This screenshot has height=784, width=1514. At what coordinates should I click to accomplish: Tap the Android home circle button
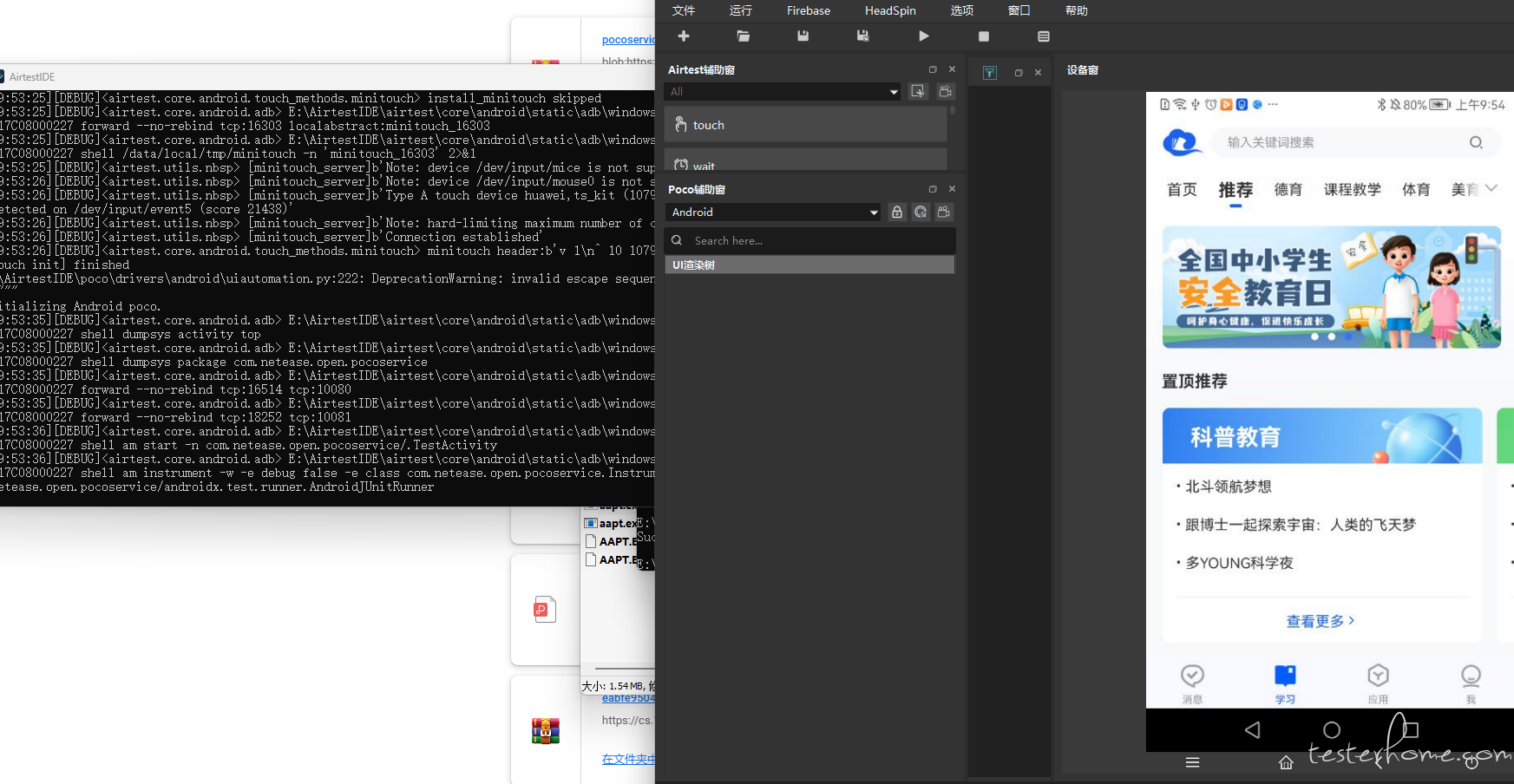click(1332, 730)
